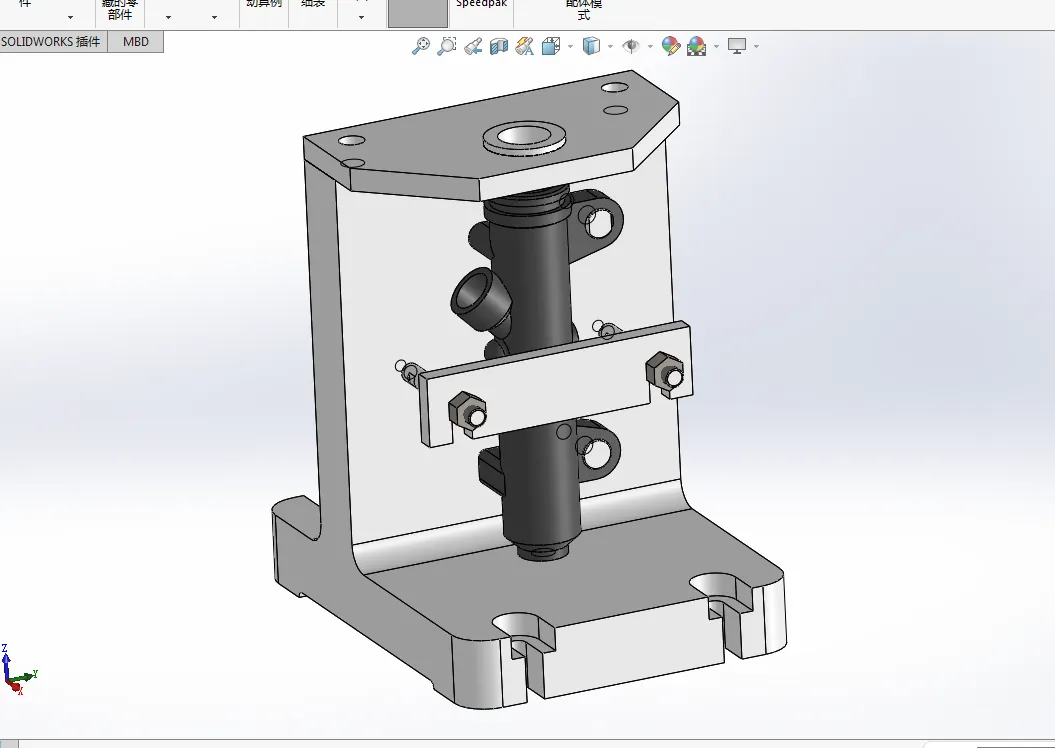The height and width of the screenshot is (748, 1055).
Task: Open dropdown arrow left of 部件 button
Action: click(71, 17)
